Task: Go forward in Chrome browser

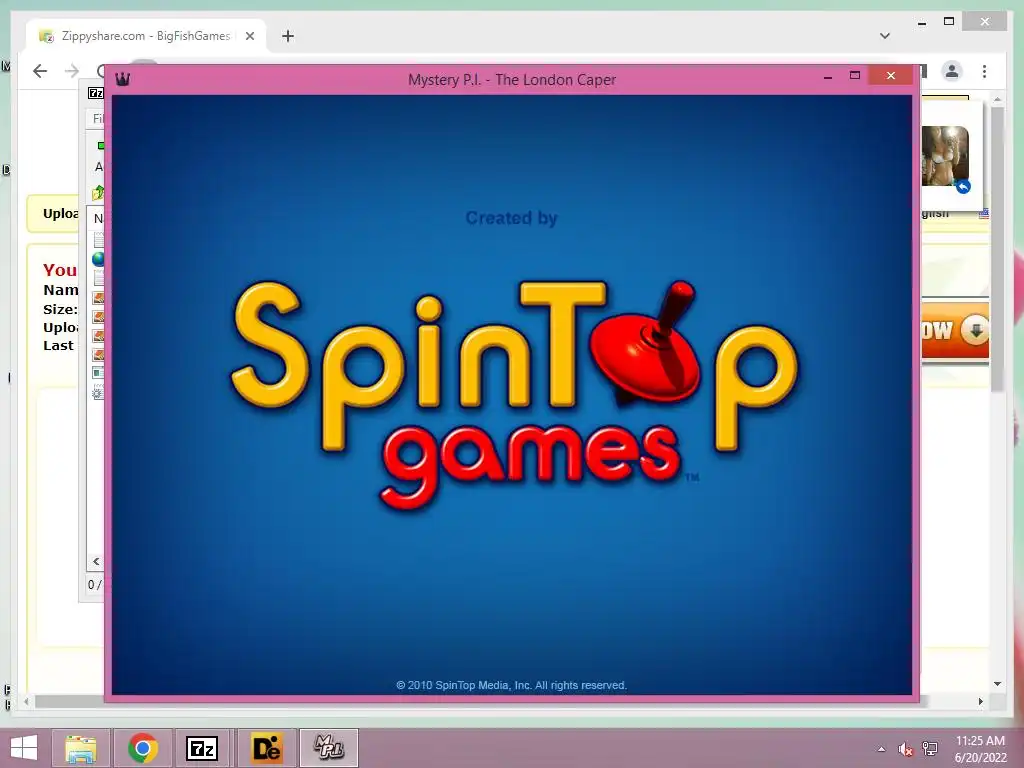Action: pyautogui.click(x=72, y=71)
